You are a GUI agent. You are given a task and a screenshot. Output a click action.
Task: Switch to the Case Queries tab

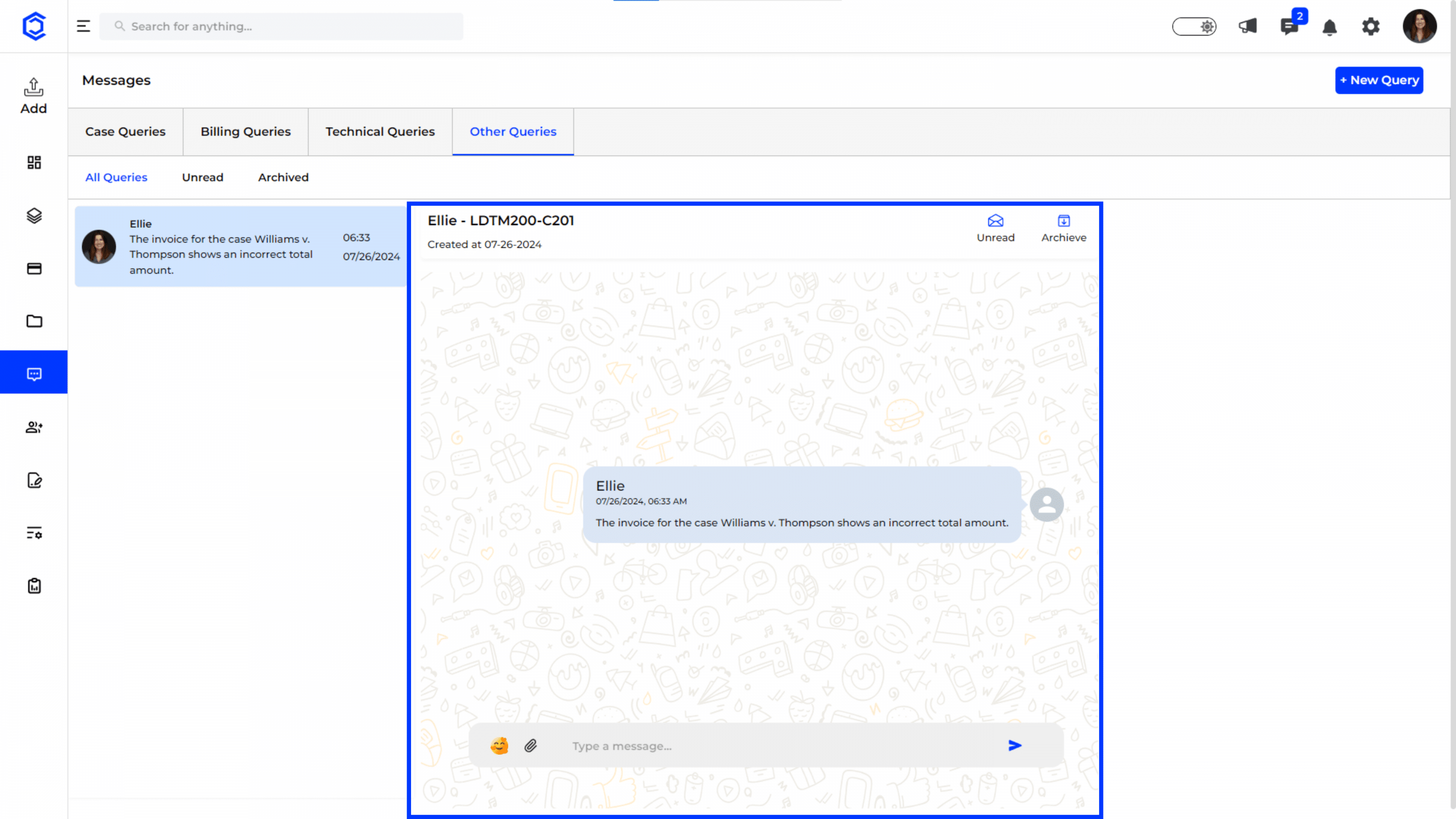point(125,131)
